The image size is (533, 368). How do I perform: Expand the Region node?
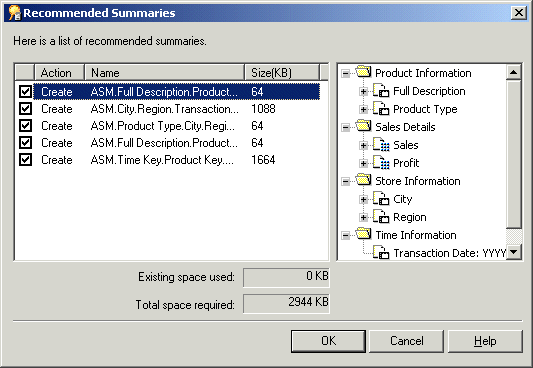point(363,217)
